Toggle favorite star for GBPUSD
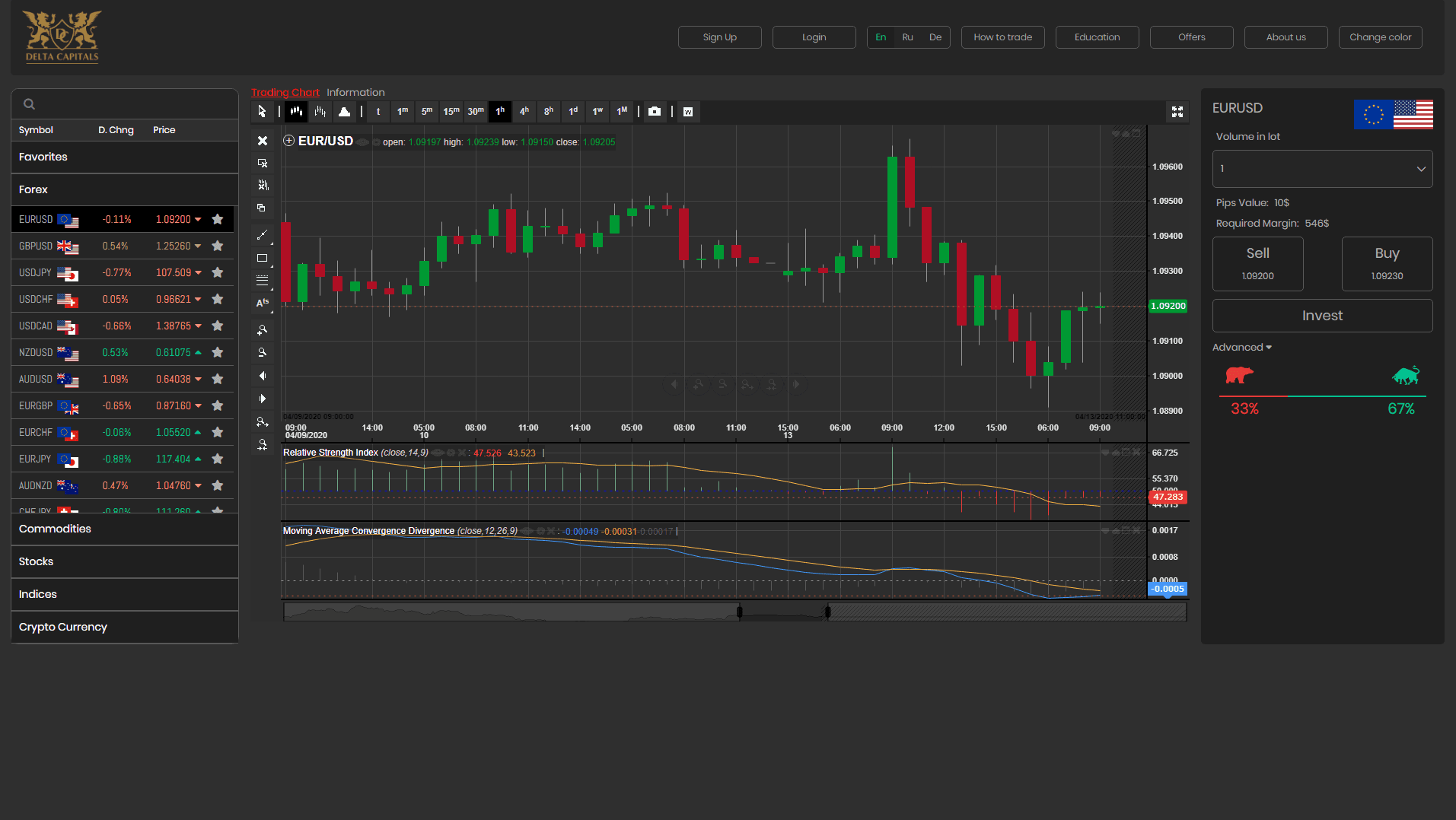This screenshot has height=820, width=1456. (x=218, y=246)
